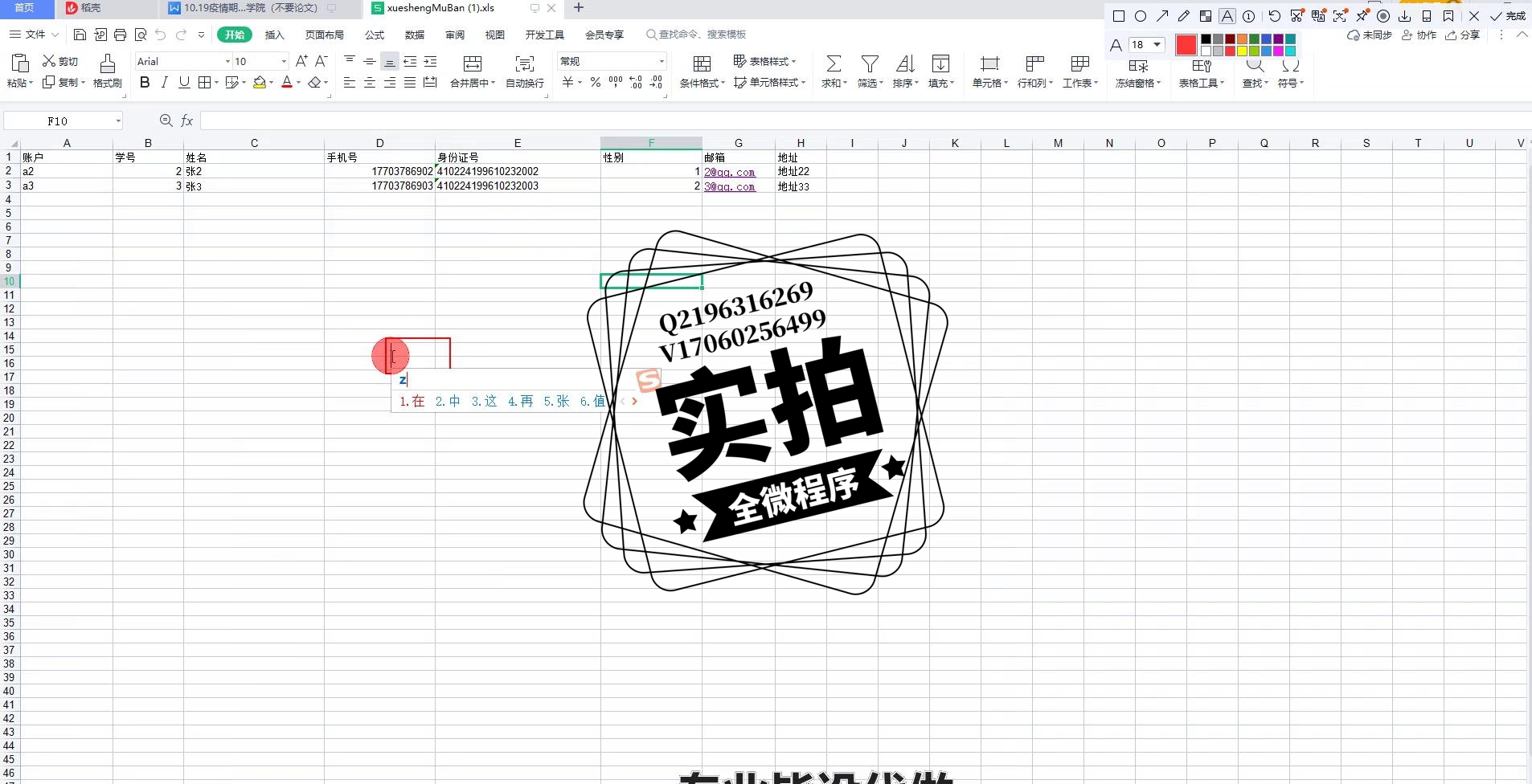This screenshot has width=1532, height=784.
Task: Click the percent style icon
Action: click(x=596, y=82)
